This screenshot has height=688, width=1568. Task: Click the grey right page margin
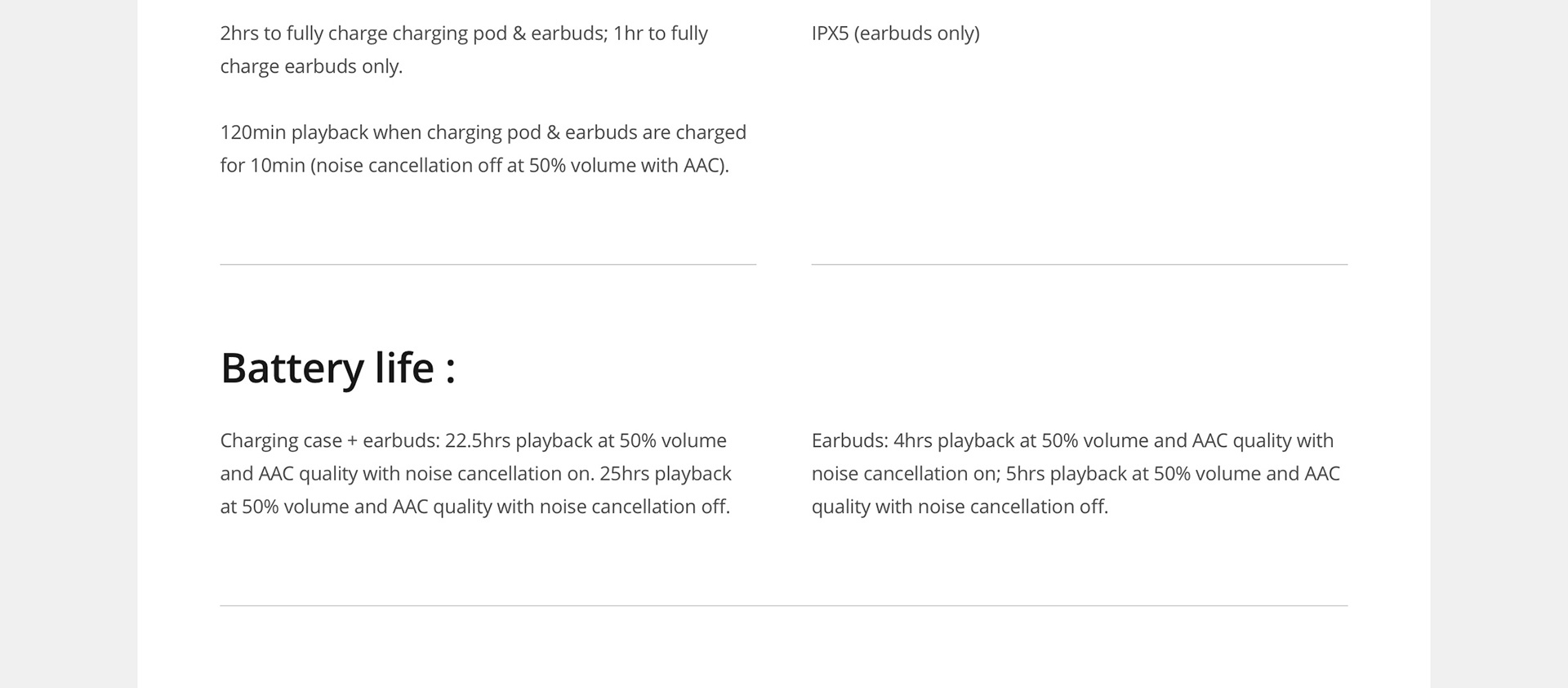pos(1499,344)
